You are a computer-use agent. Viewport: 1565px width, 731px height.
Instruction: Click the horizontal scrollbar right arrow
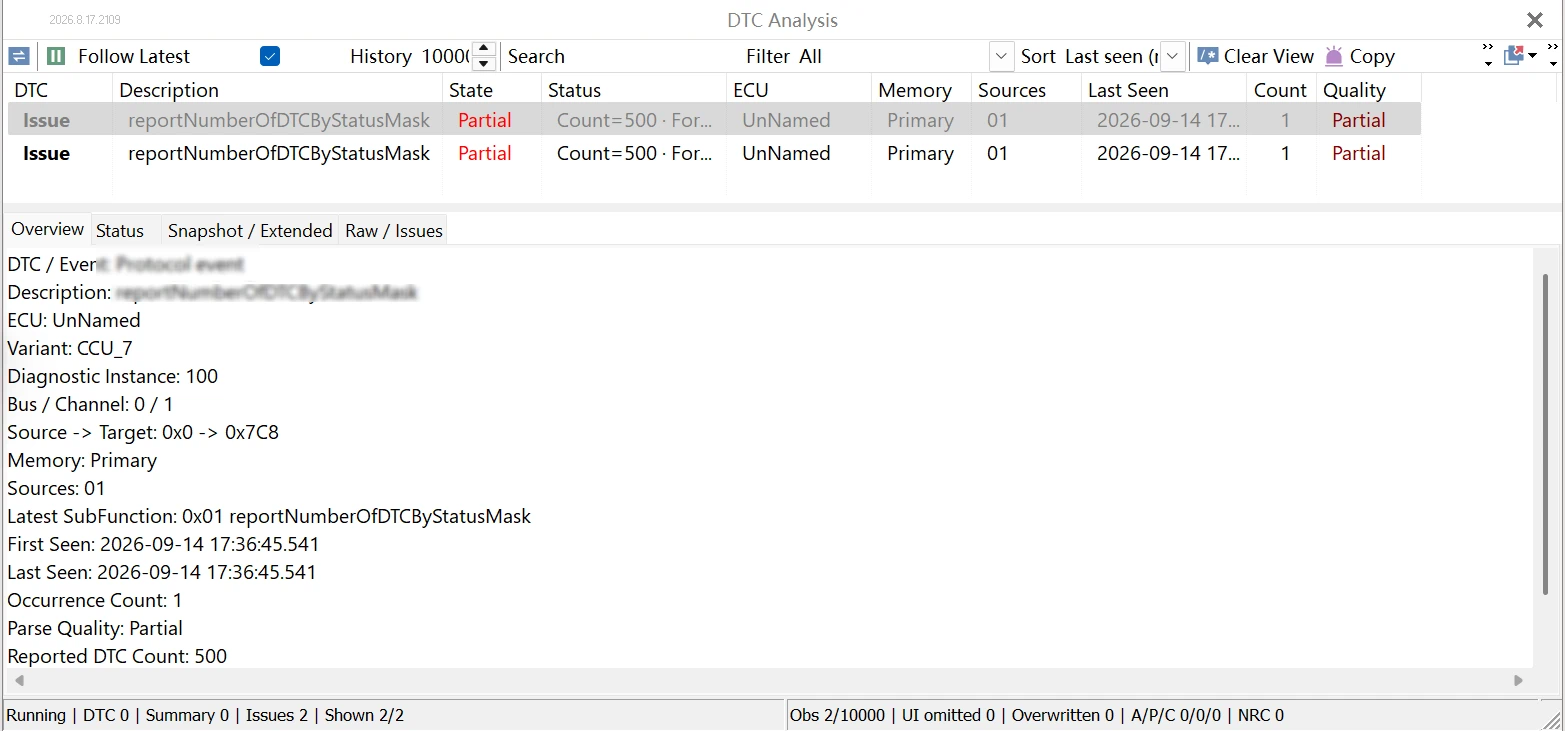pos(1518,680)
